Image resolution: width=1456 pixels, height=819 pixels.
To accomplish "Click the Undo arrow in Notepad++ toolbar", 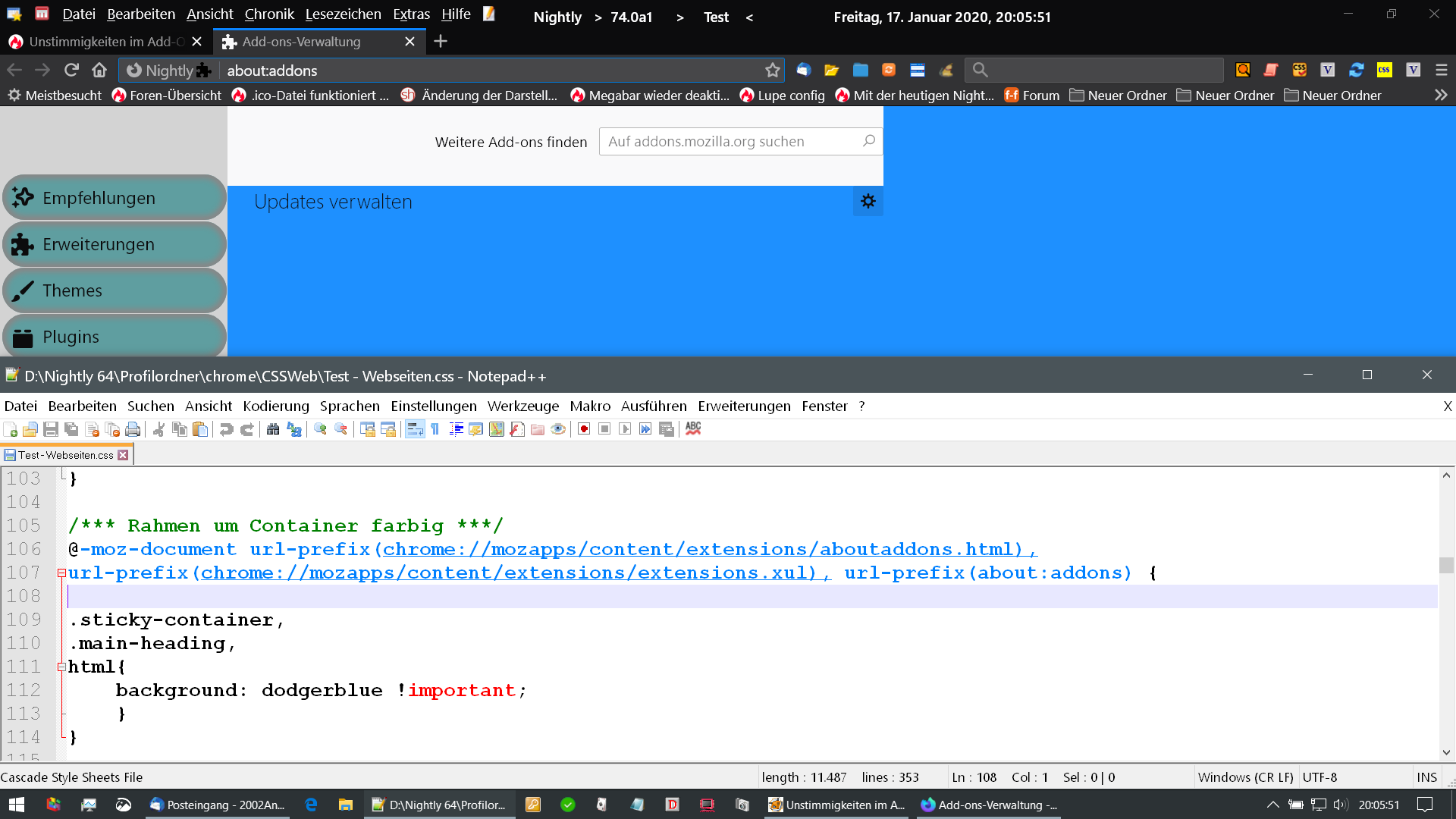I will (226, 429).
